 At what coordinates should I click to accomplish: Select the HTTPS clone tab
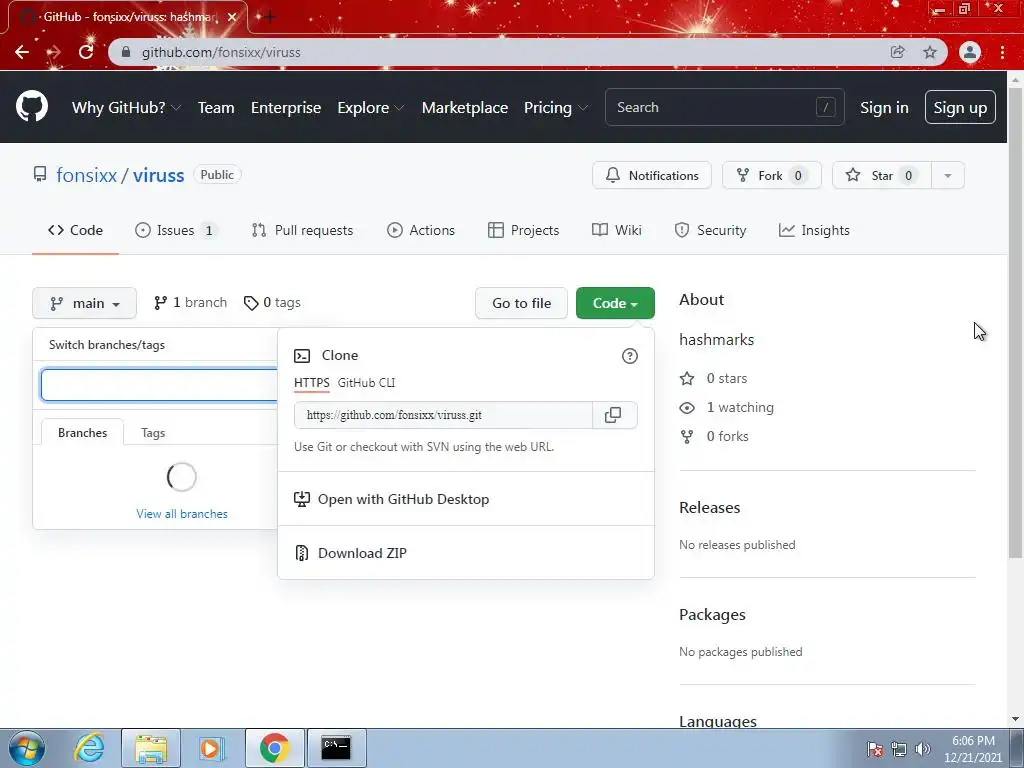pyautogui.click(x=312, y=383)
